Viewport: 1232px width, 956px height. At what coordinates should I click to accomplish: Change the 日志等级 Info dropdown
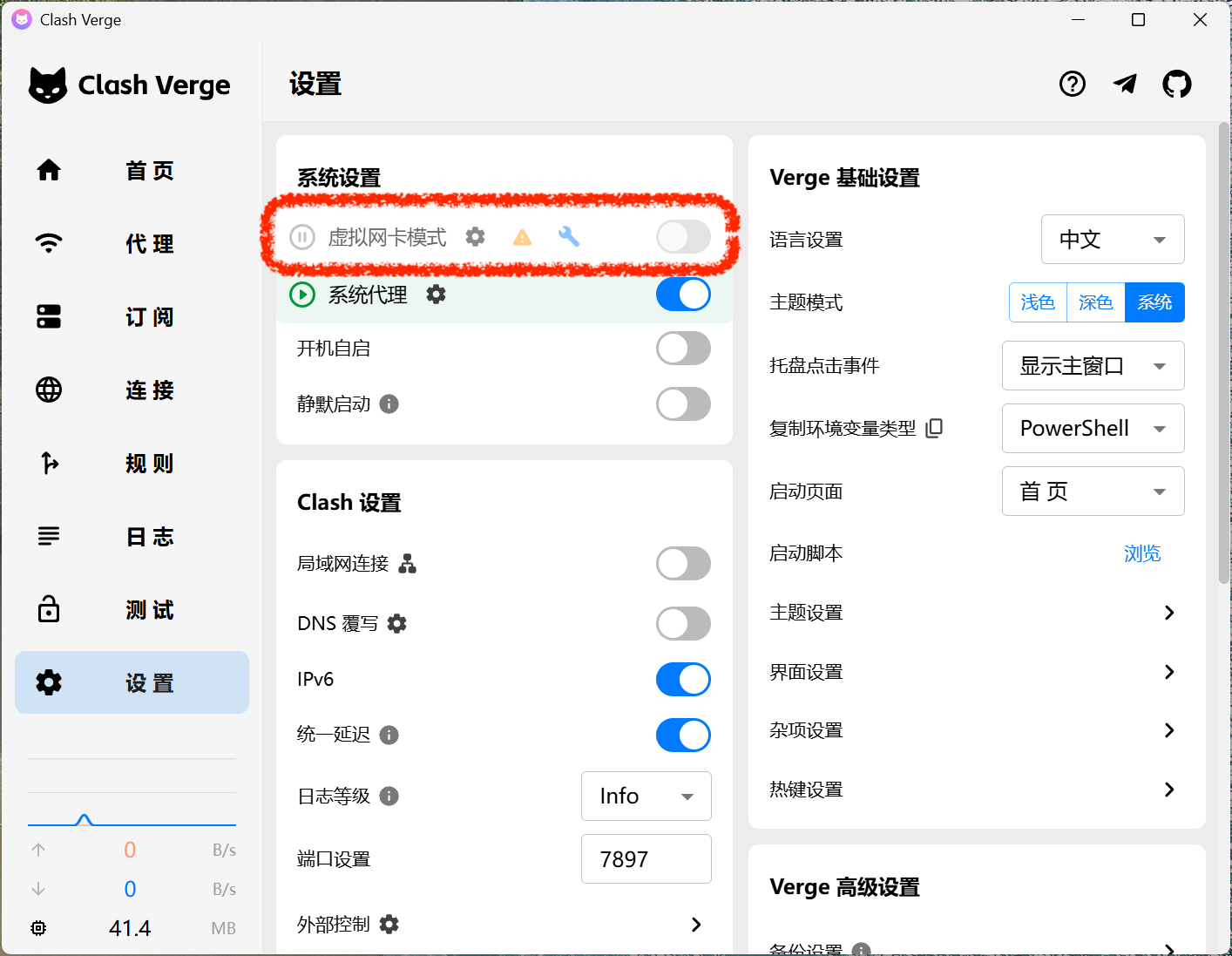[x=646, y=796]
